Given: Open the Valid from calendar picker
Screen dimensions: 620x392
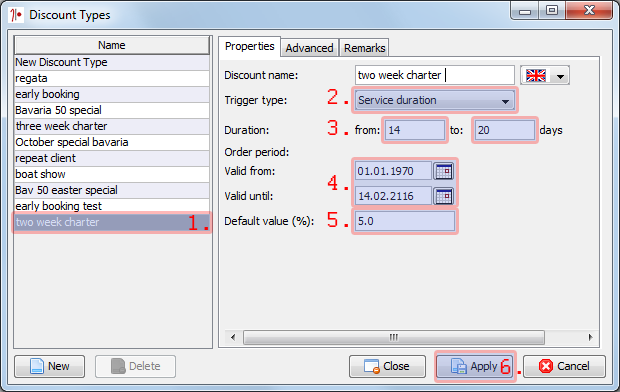Looking at the screenshot, I should coord(444,171).
